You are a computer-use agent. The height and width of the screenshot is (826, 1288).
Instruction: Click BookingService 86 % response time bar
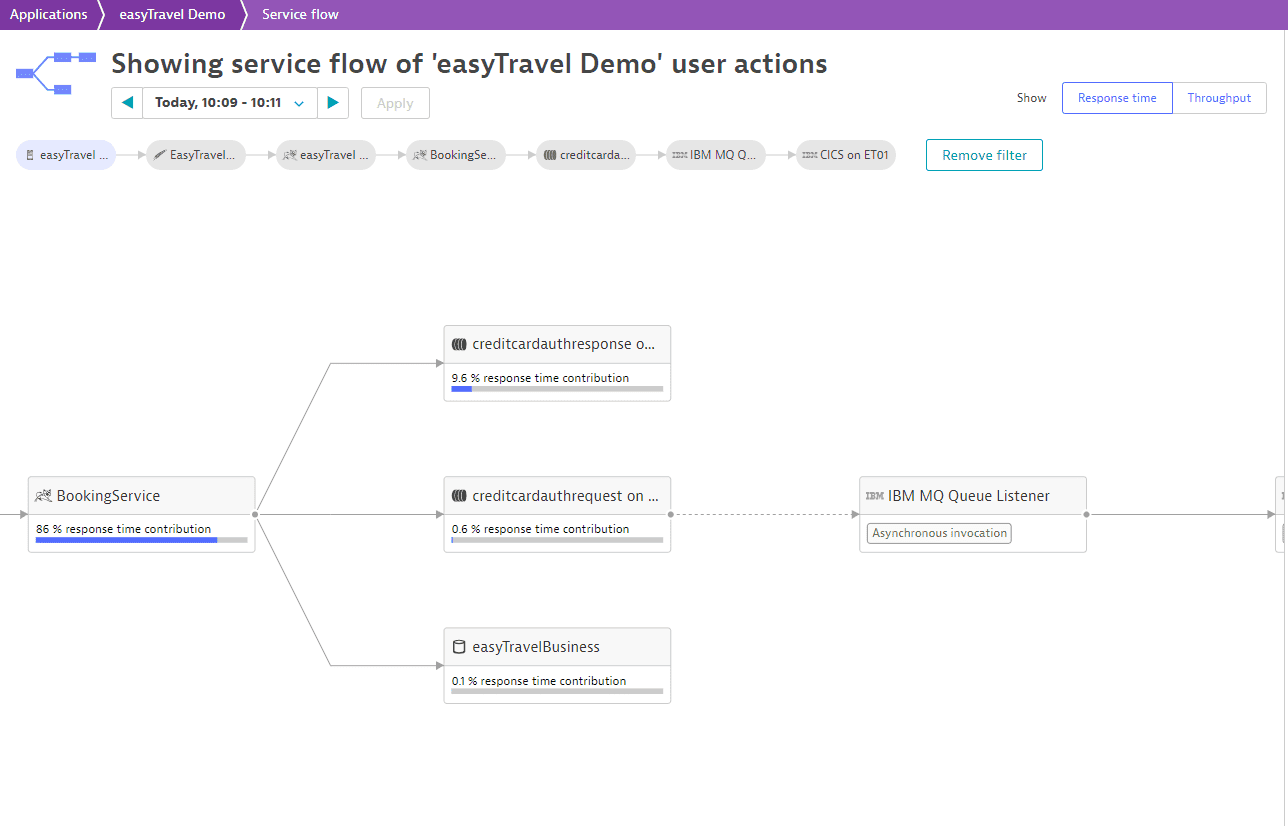[141, 540]
